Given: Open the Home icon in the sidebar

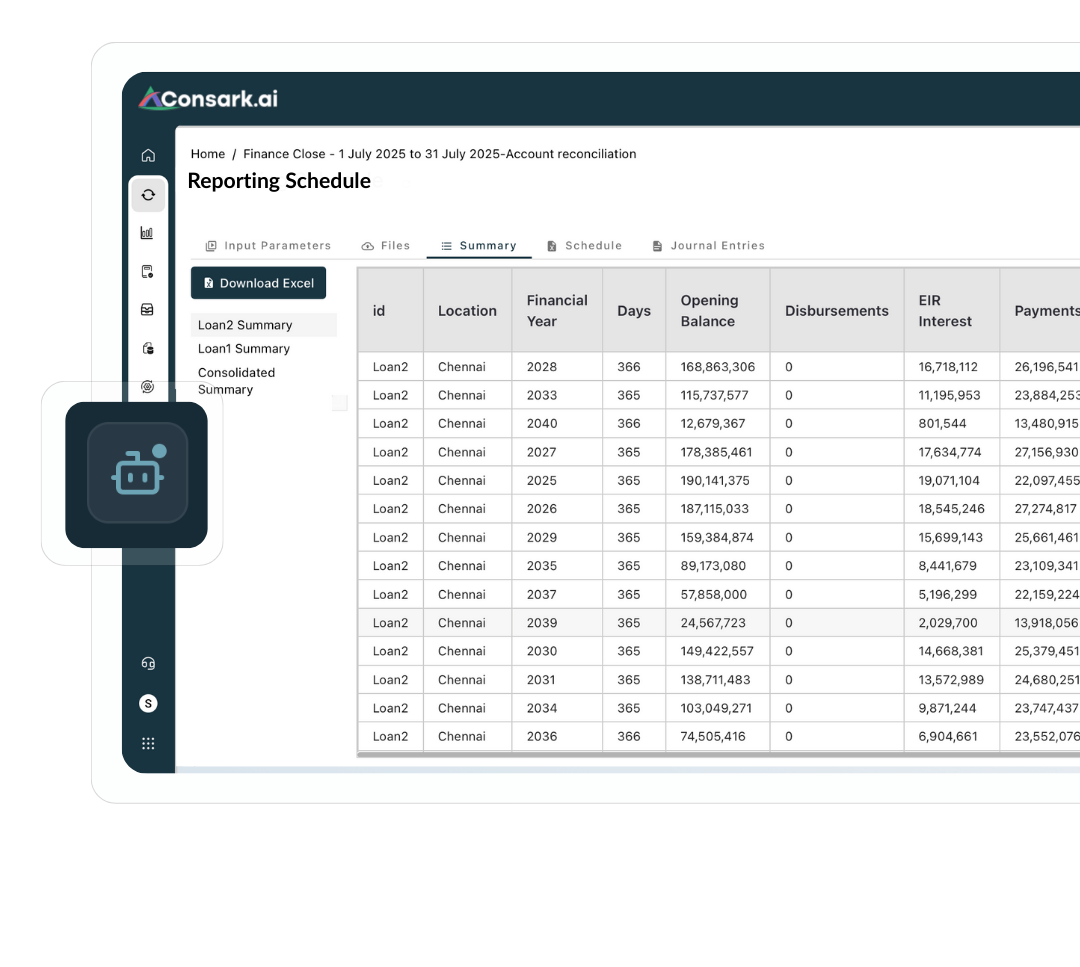Looking at the screenshot, I should tap(148, 155).
